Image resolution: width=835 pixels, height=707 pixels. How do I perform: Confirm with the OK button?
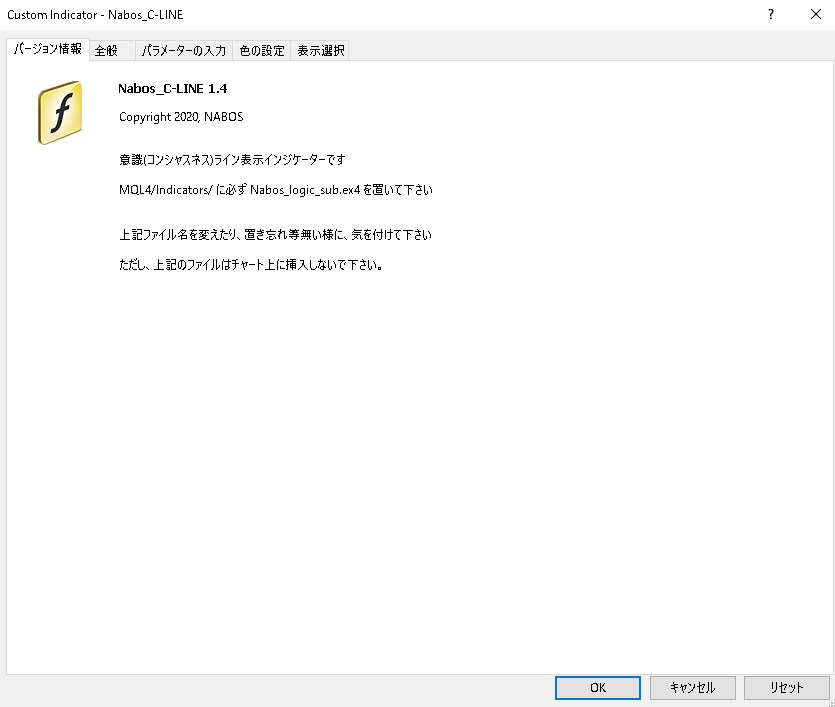597,688
